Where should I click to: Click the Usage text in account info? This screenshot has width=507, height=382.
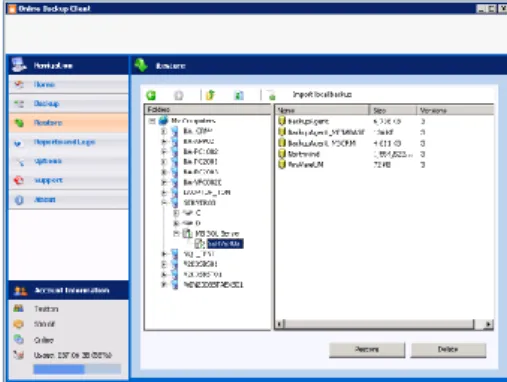[x=73, y=355]
